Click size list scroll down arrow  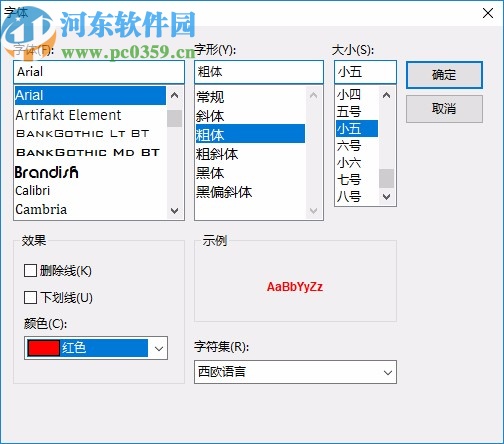coord(387,197)
